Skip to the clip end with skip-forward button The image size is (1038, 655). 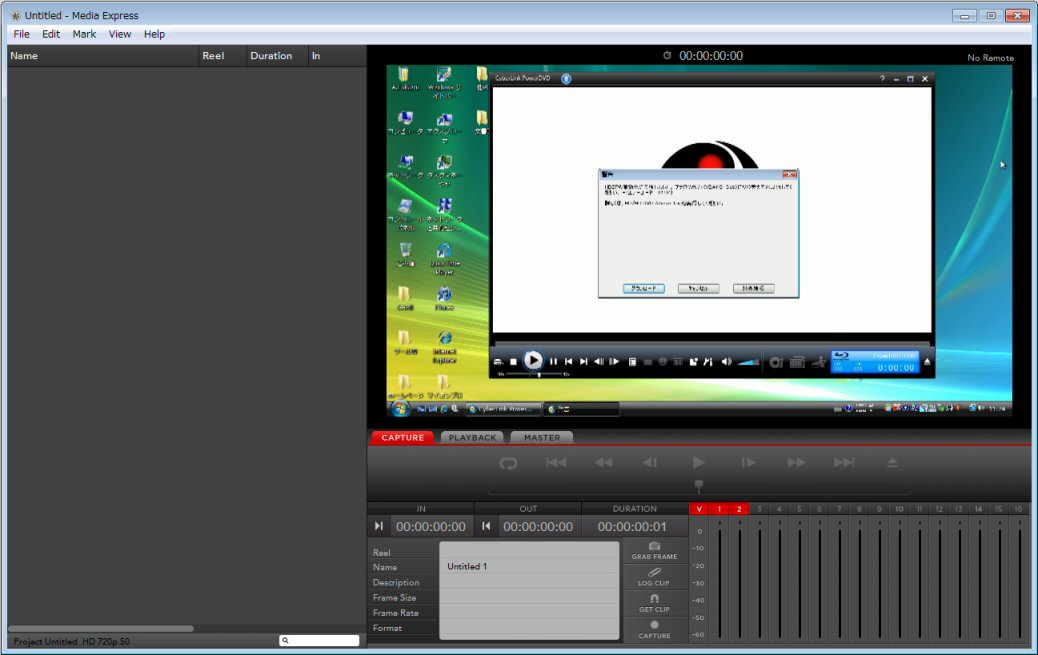[844, 462]
